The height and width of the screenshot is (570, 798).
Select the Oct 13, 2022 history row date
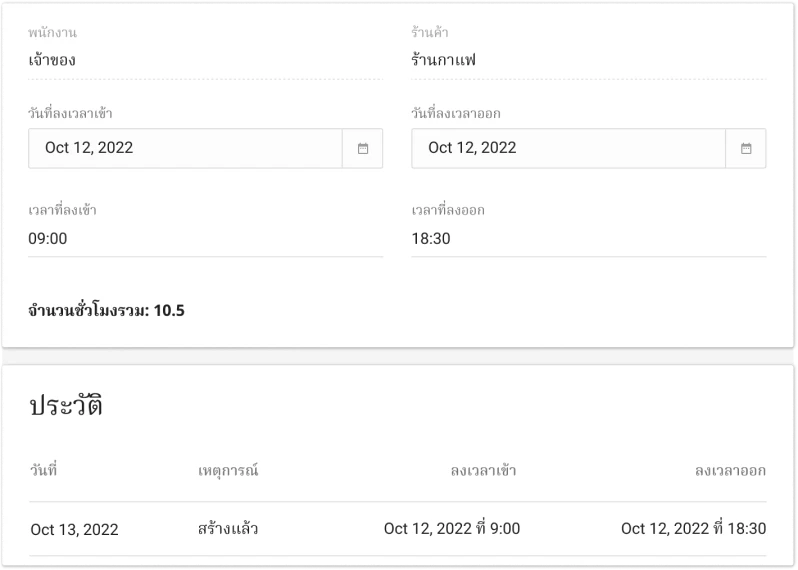point(75,529)
